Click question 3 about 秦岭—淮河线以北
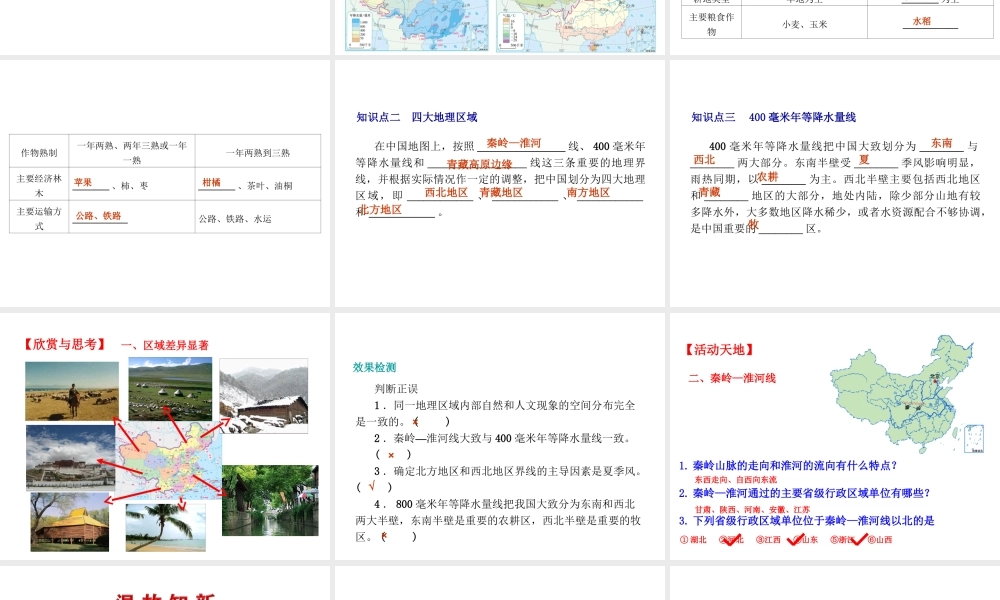Screen dimensions: 1000x600 pos(807,520)
